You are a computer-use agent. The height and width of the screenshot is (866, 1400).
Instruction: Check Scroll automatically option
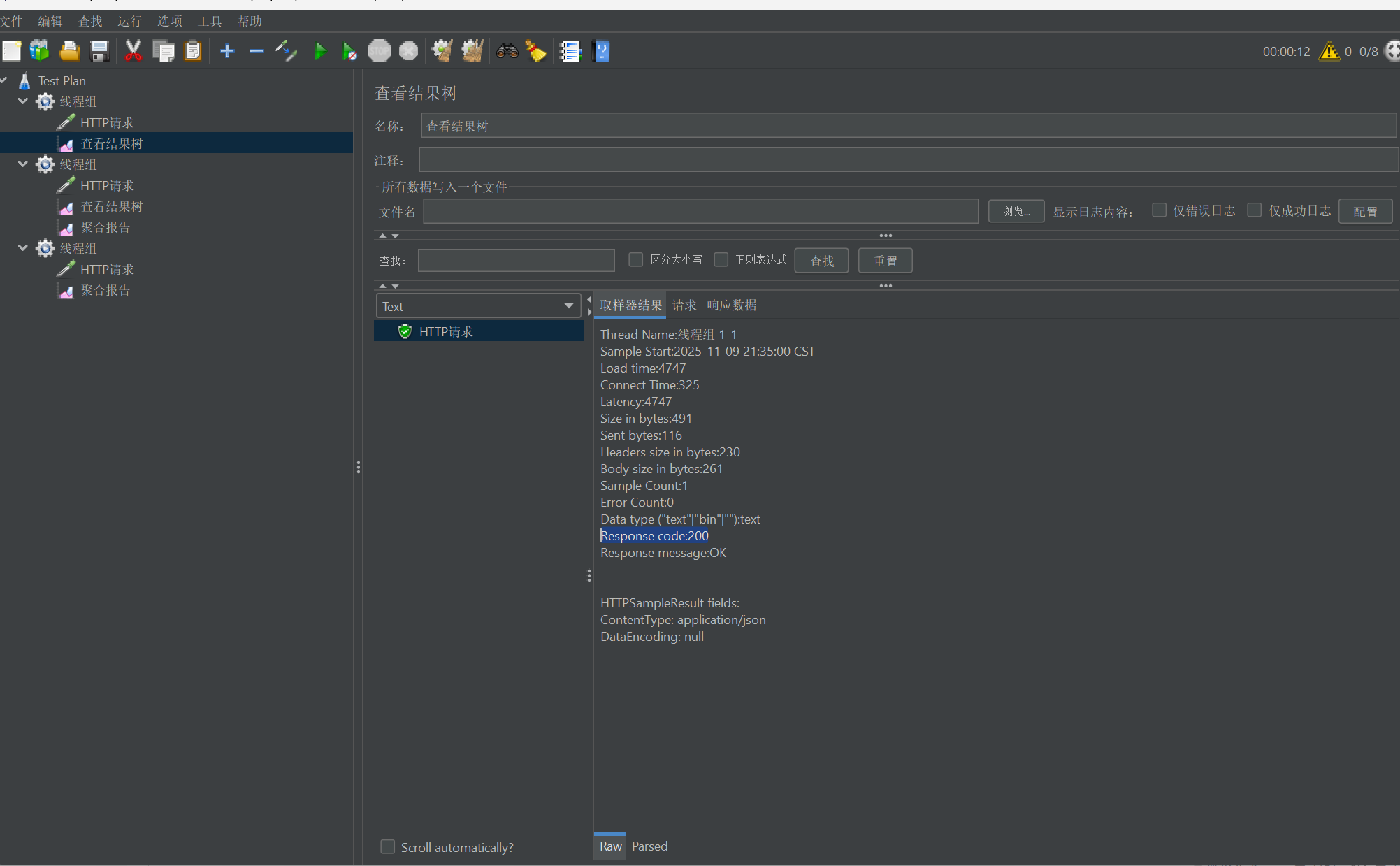pos(388,847)
